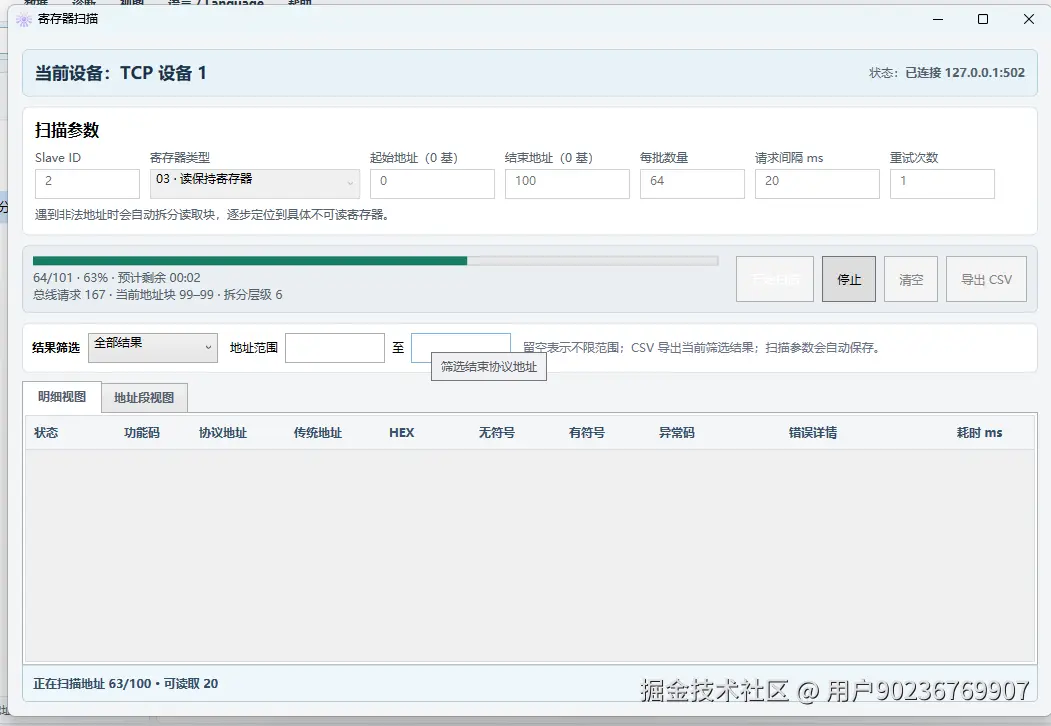The height and width of the screenshot is (726, 1051).
Task: Click the 64/101 · 63% progress text
Action: point(117,278)
